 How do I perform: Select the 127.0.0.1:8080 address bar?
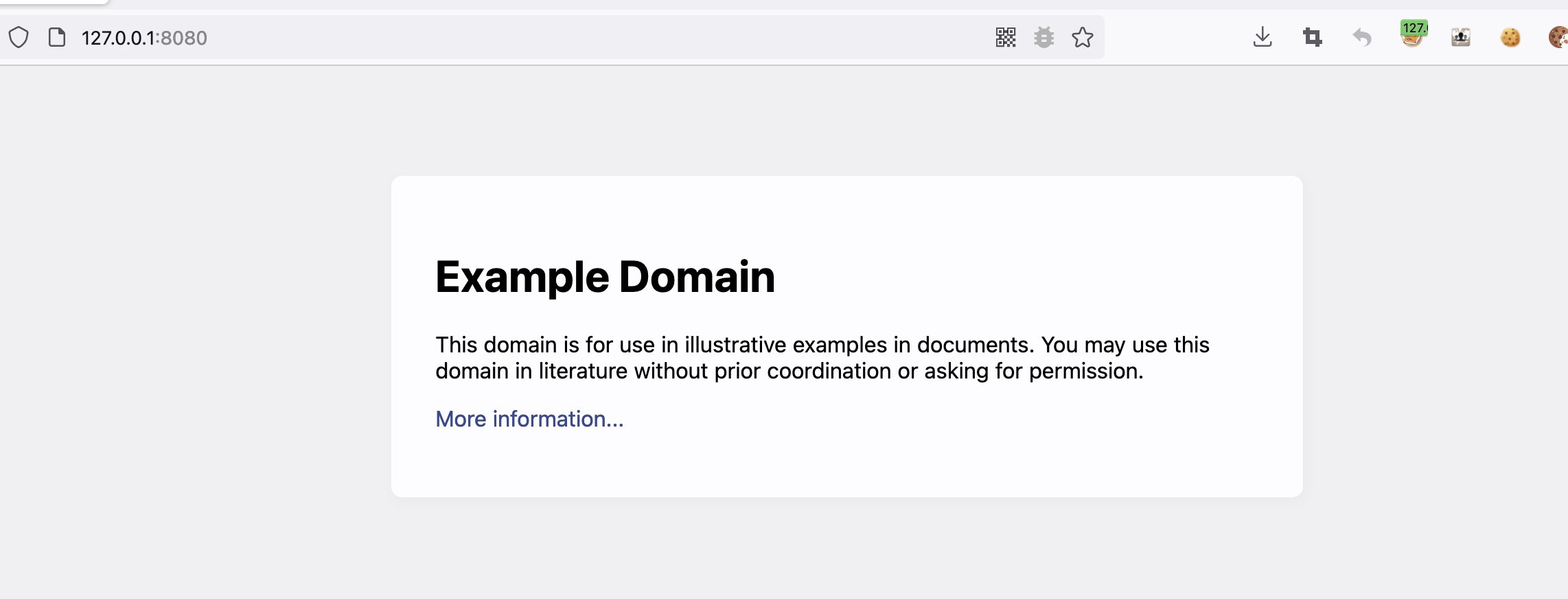[x=522, y=37]
